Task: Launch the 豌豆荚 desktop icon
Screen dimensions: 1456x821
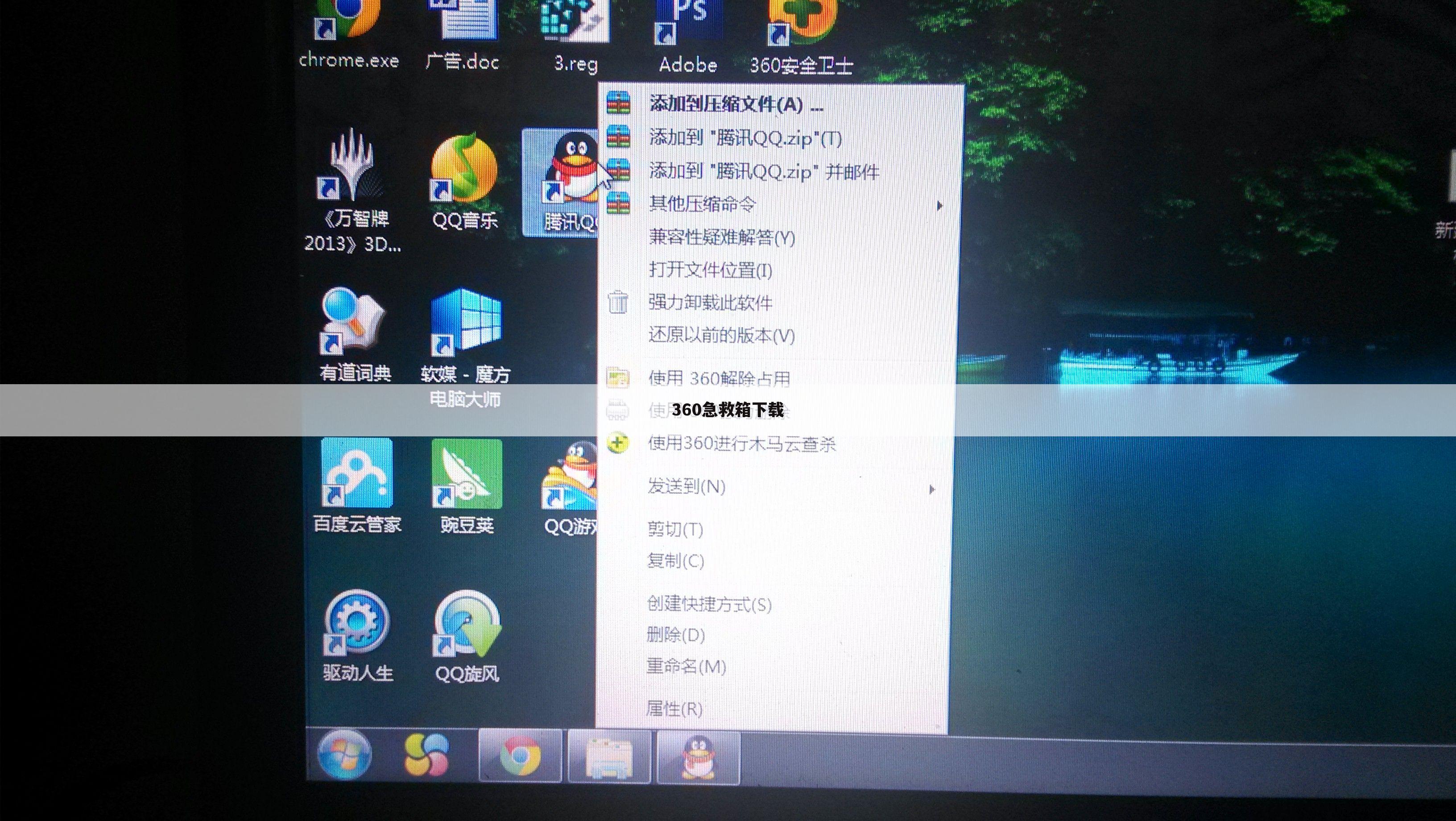Action: click(467, 486)
